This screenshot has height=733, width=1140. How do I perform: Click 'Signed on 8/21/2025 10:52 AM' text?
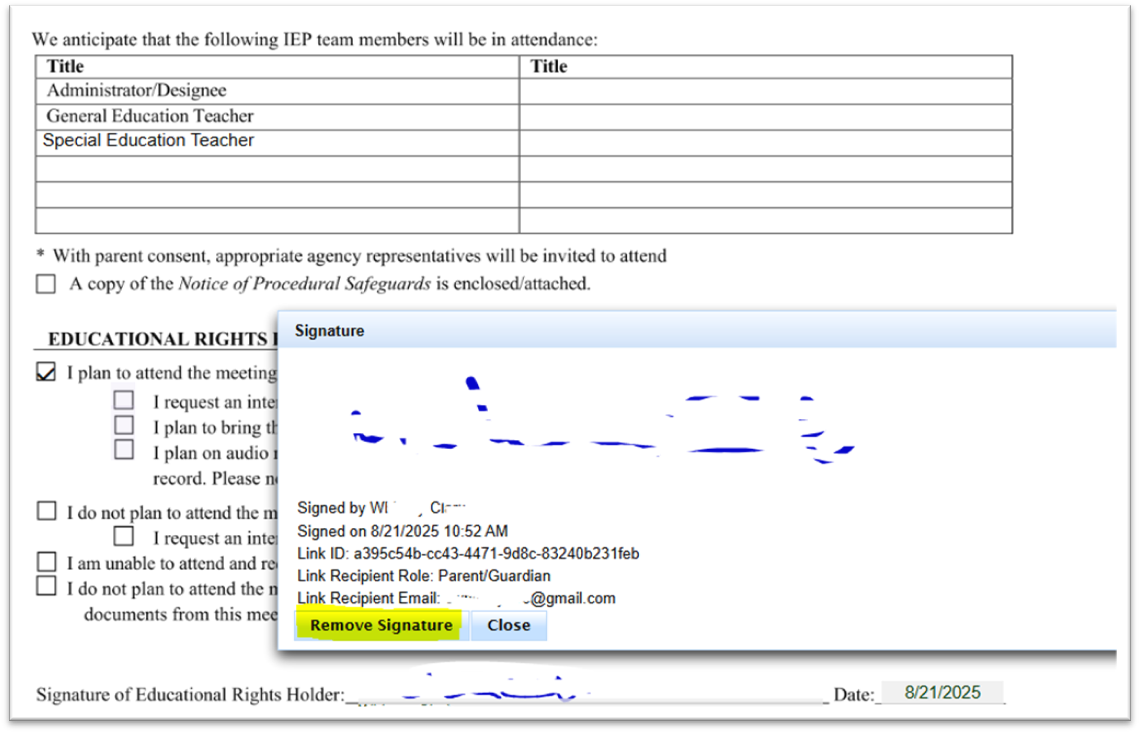pos(402,532)
